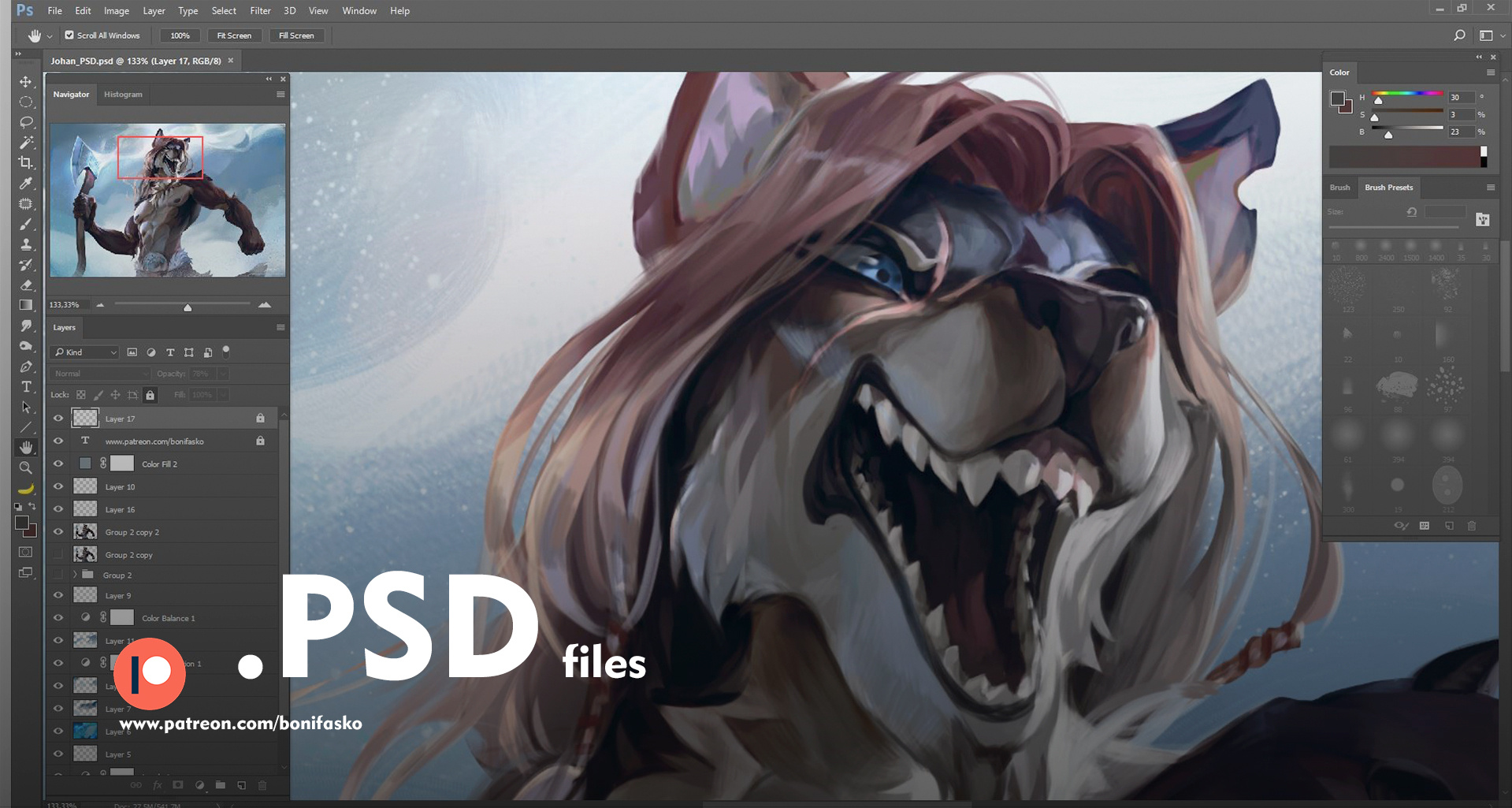Click the foreground color swatch in toolbar

(x=22, y=523)
